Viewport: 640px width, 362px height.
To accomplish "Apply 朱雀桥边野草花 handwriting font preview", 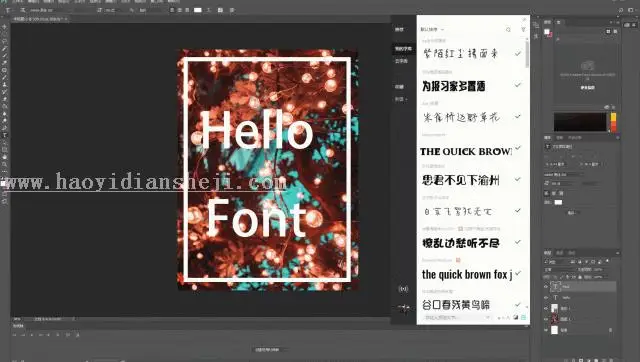I will point(461,118).
